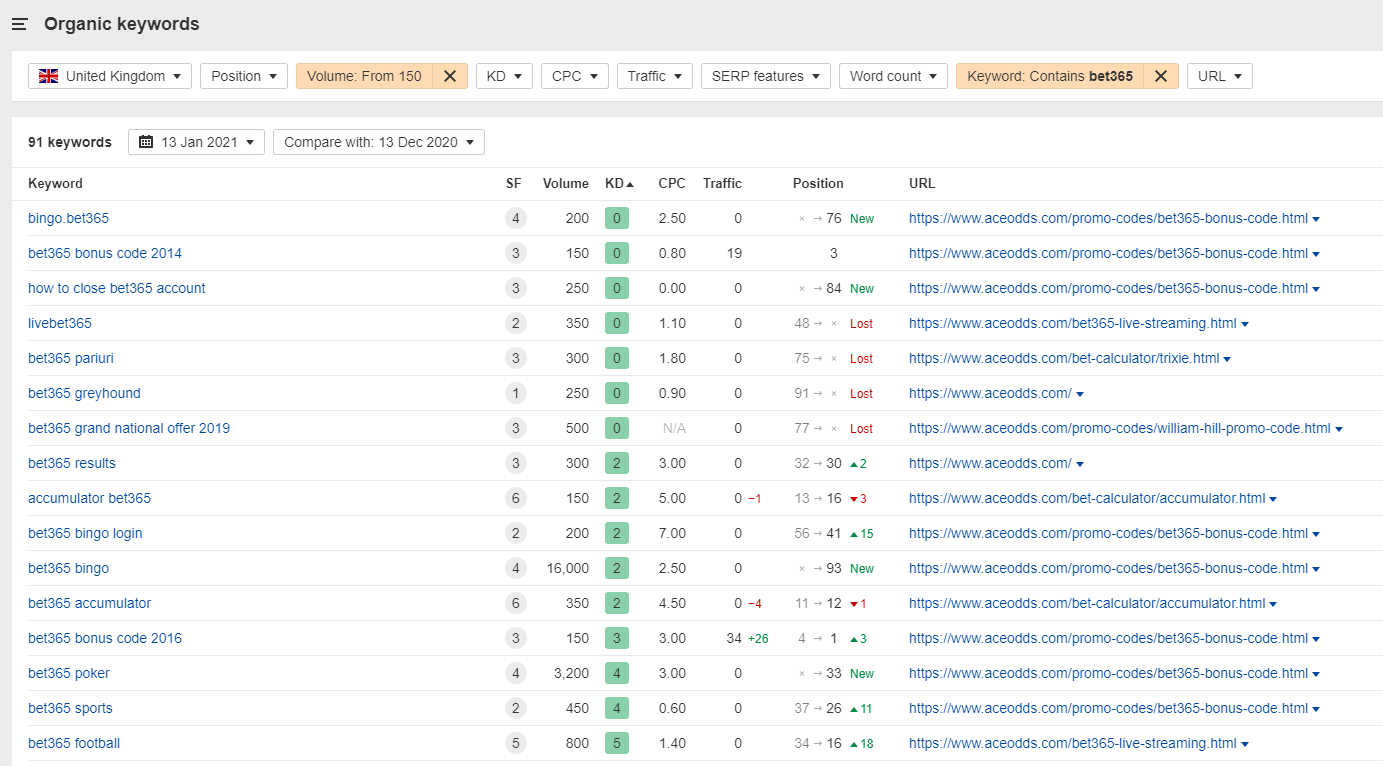Open the Position filter dropdown

(243, 76)
